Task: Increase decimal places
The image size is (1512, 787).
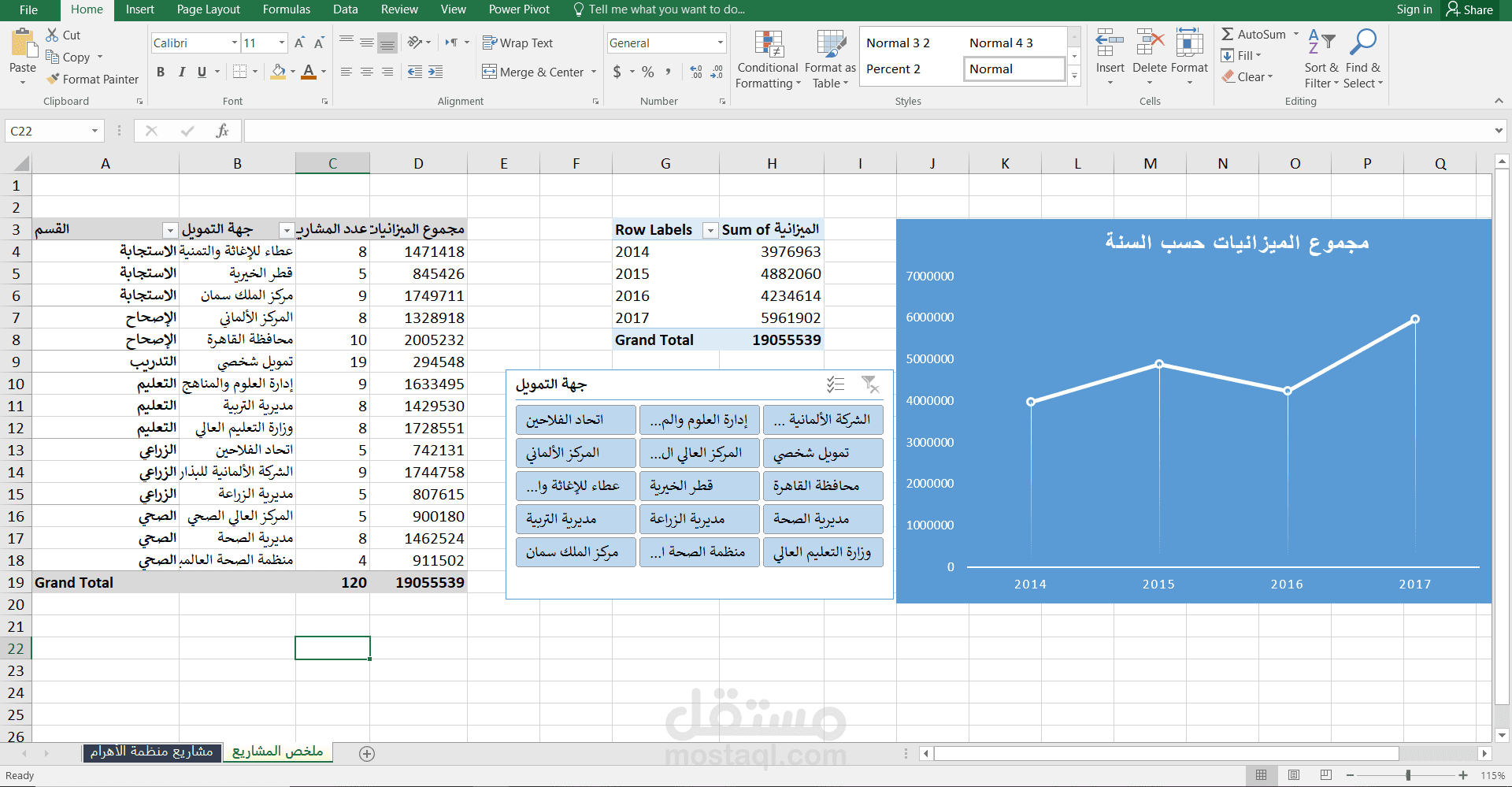Action: coord(696,72)
